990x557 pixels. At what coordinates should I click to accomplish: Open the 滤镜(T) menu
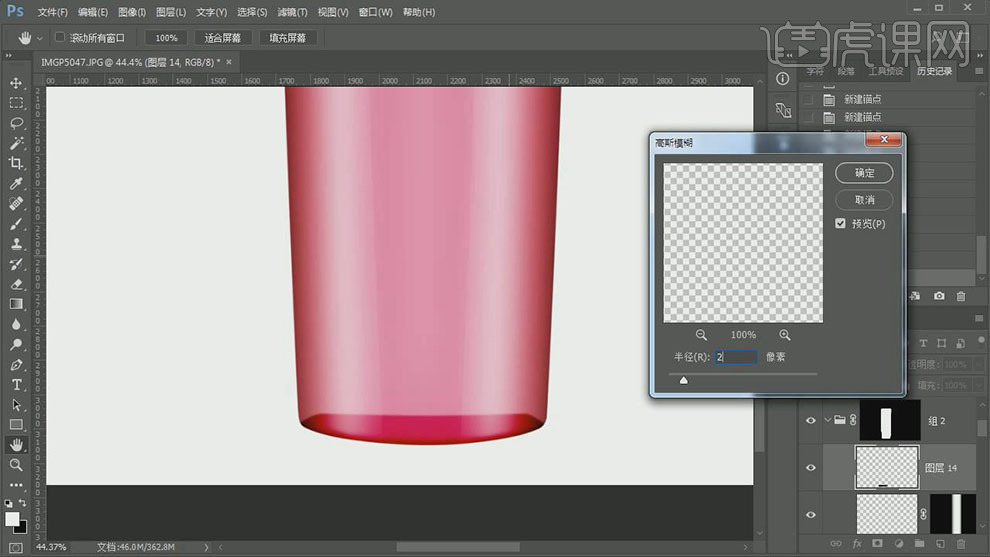(x=292, y=12)
